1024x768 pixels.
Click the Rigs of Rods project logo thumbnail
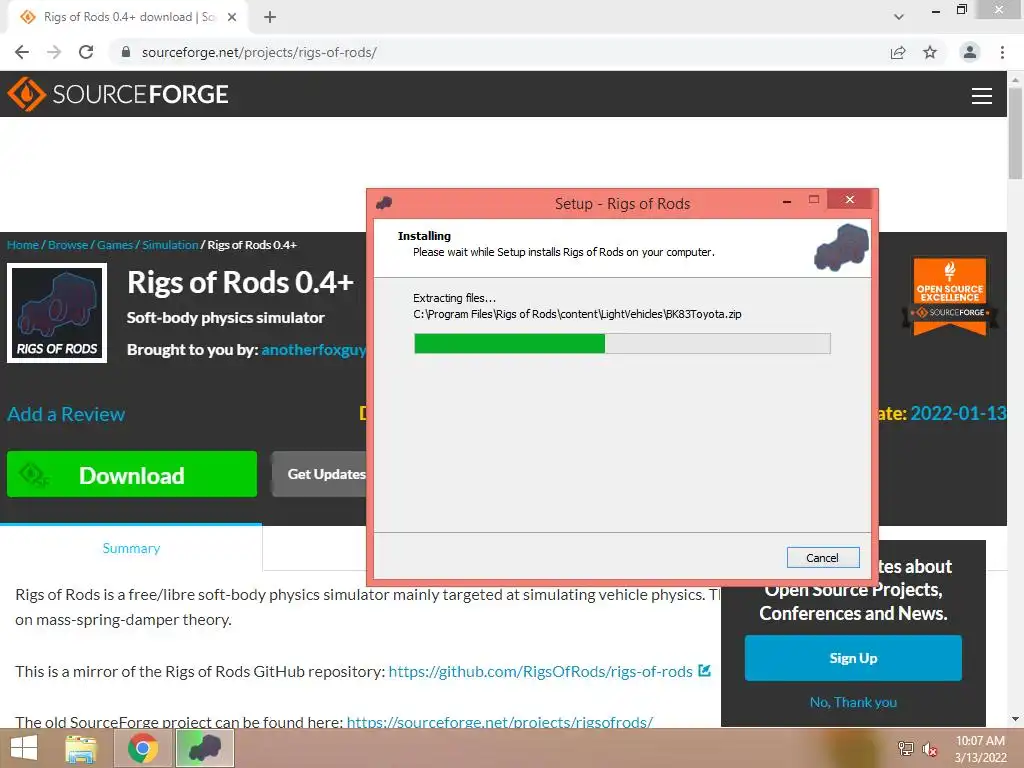pyautogui.click(x=57, y=312)
